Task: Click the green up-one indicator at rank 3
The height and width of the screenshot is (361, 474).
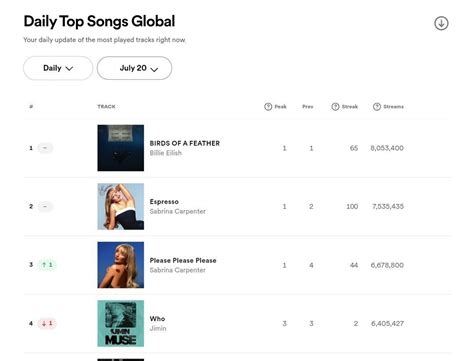Action: pos(47,265)
